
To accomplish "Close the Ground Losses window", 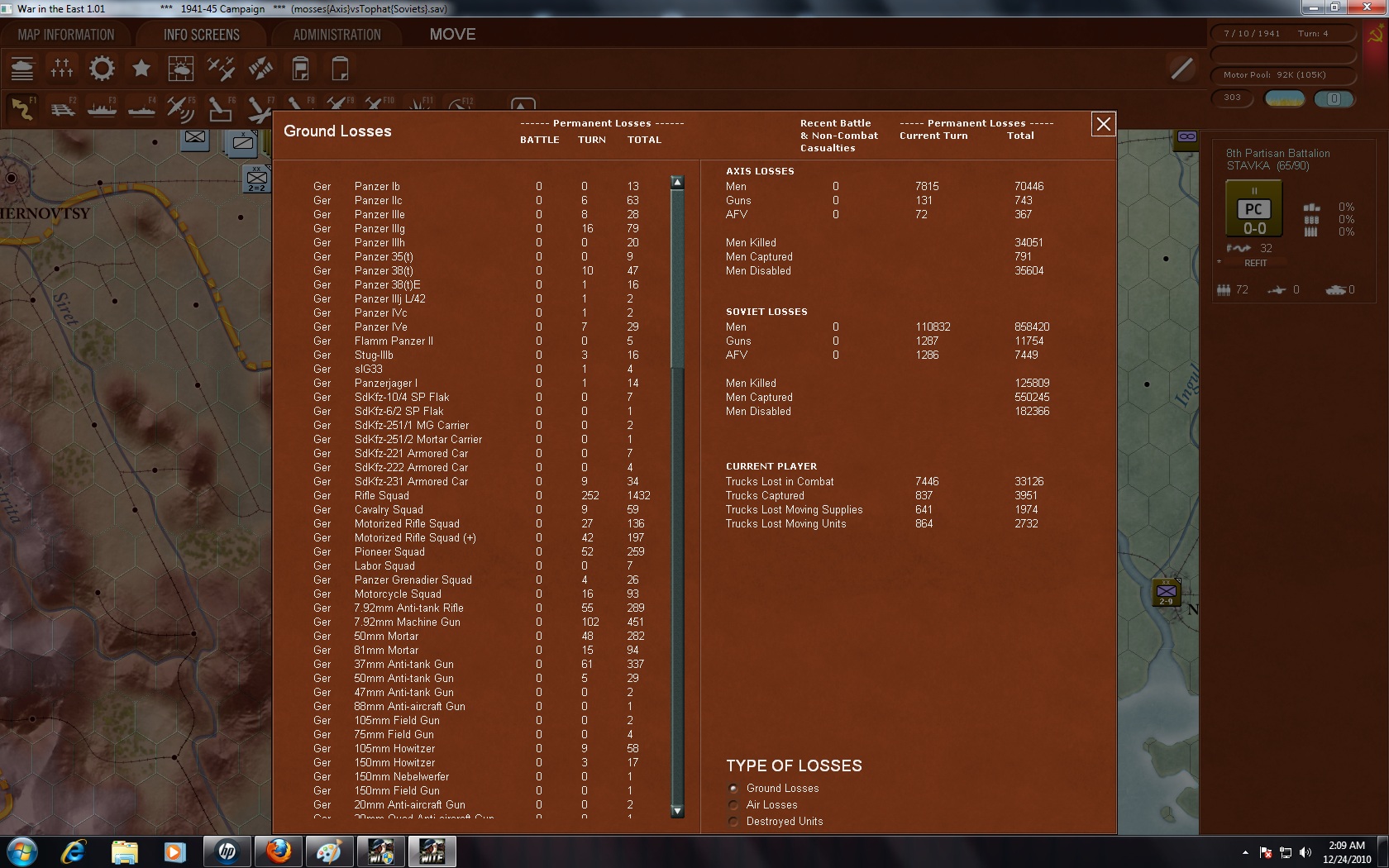I will (1103, 124).
